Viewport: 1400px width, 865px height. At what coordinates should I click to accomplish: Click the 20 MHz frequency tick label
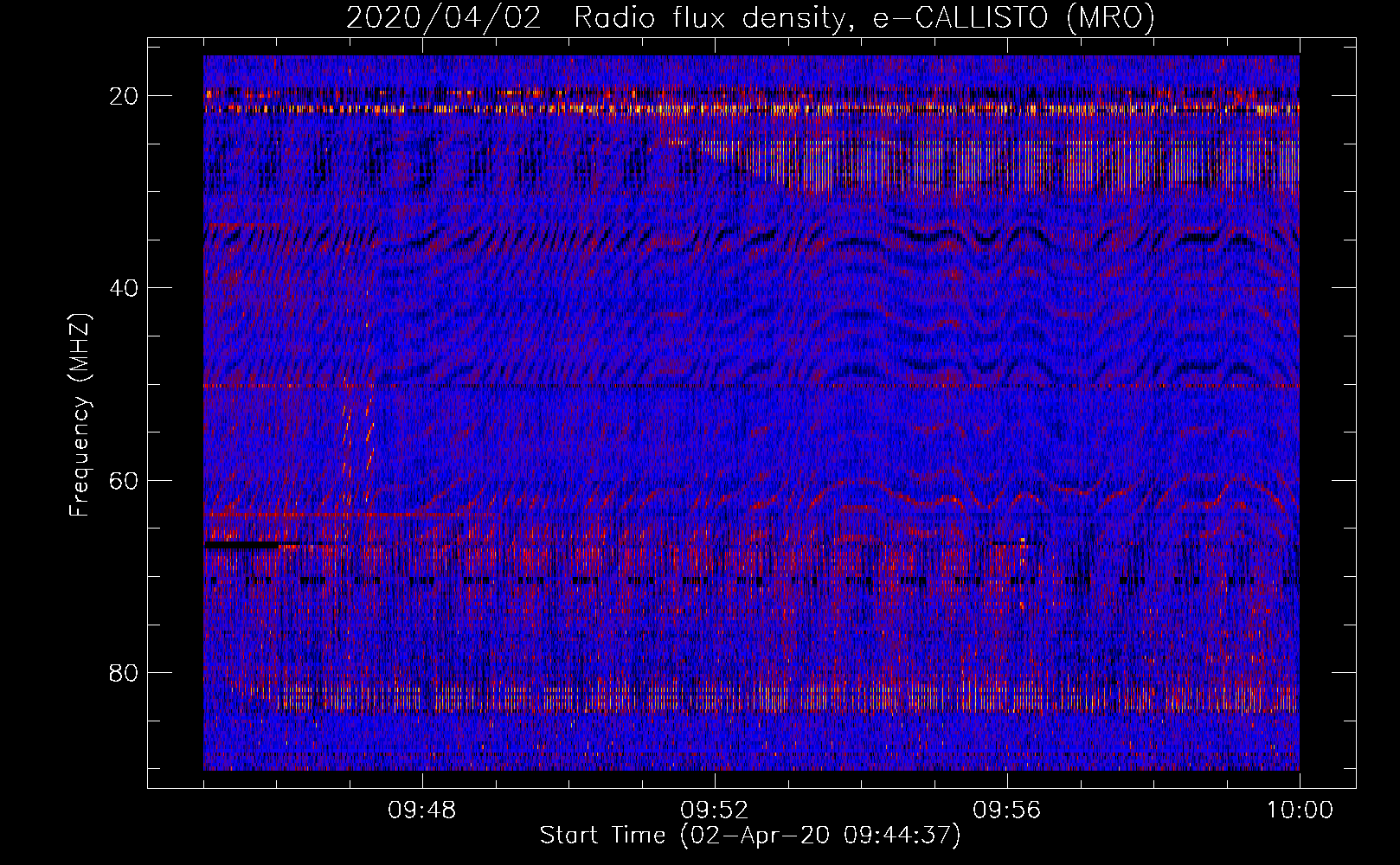click(124, 96)
